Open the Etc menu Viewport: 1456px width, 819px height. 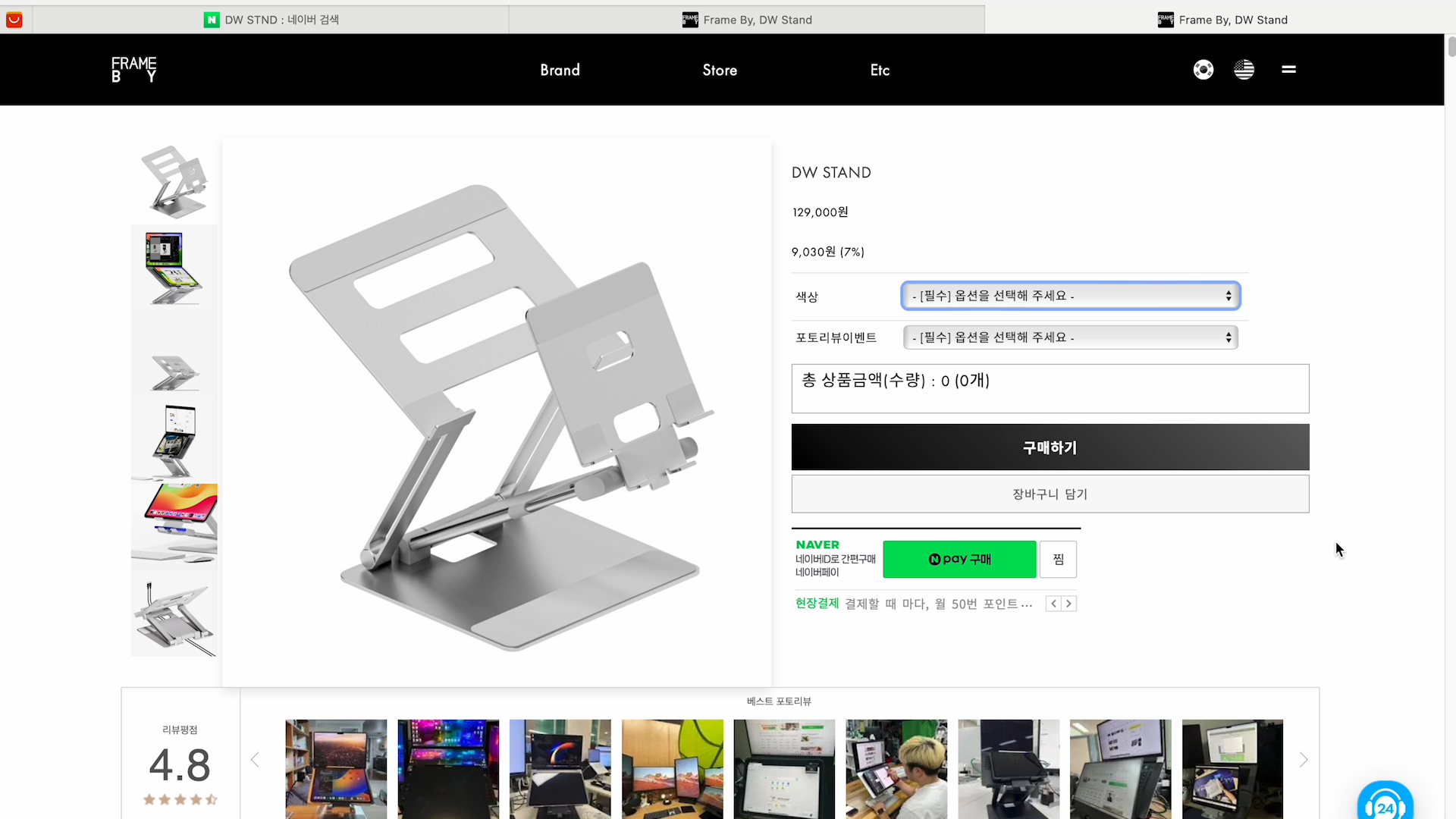pos(880,70)
